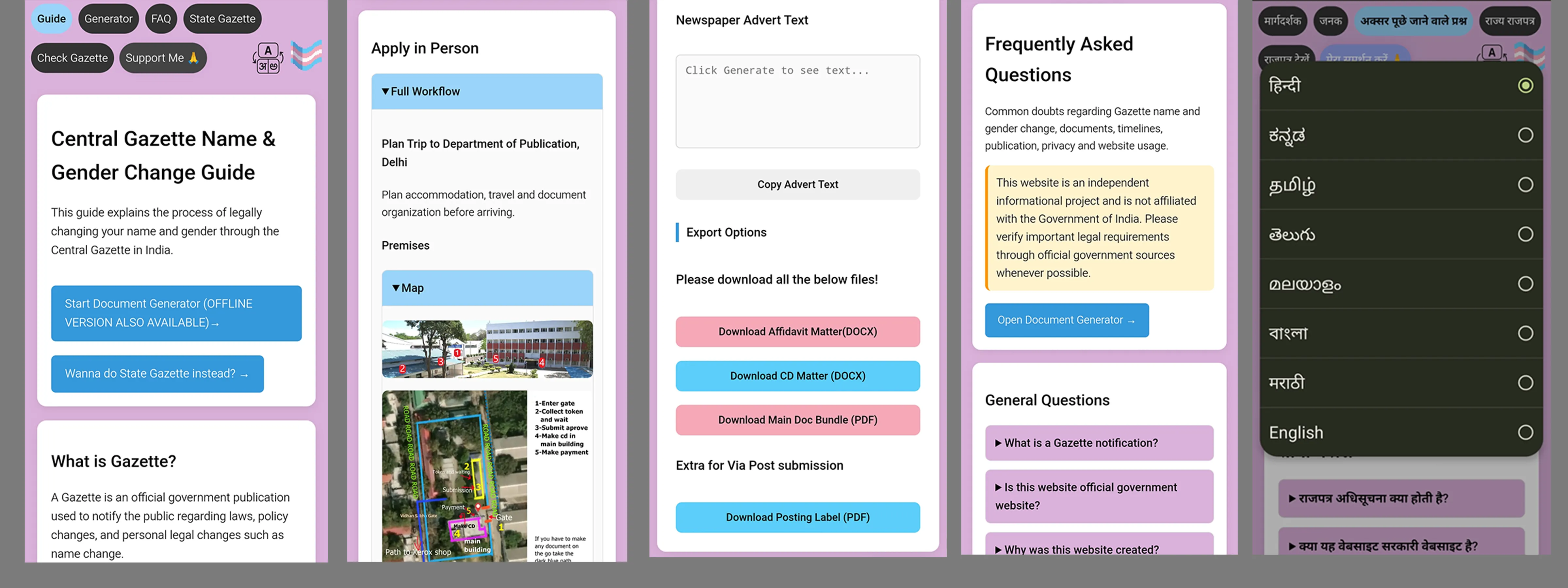
Task: Click the Copy Advert Text button
Action: [x=797, y=185]
